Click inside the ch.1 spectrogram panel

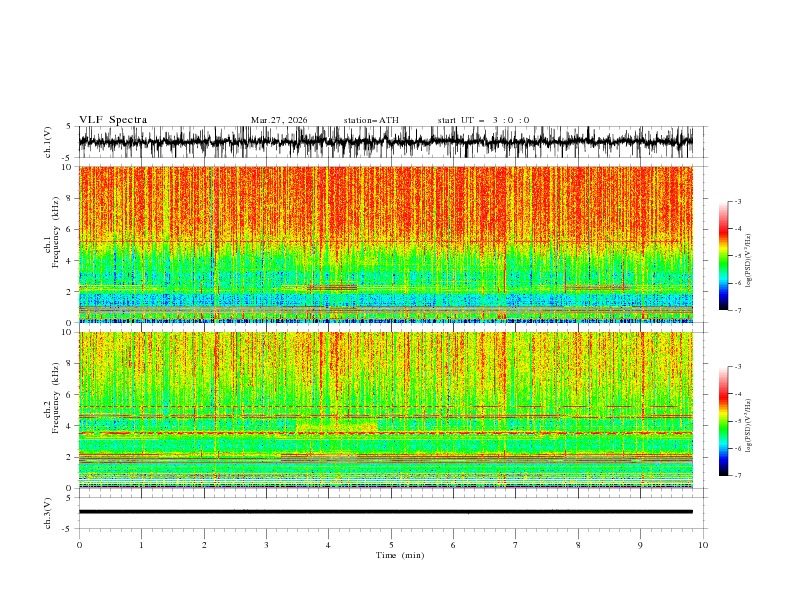click(x=386, y=244)
